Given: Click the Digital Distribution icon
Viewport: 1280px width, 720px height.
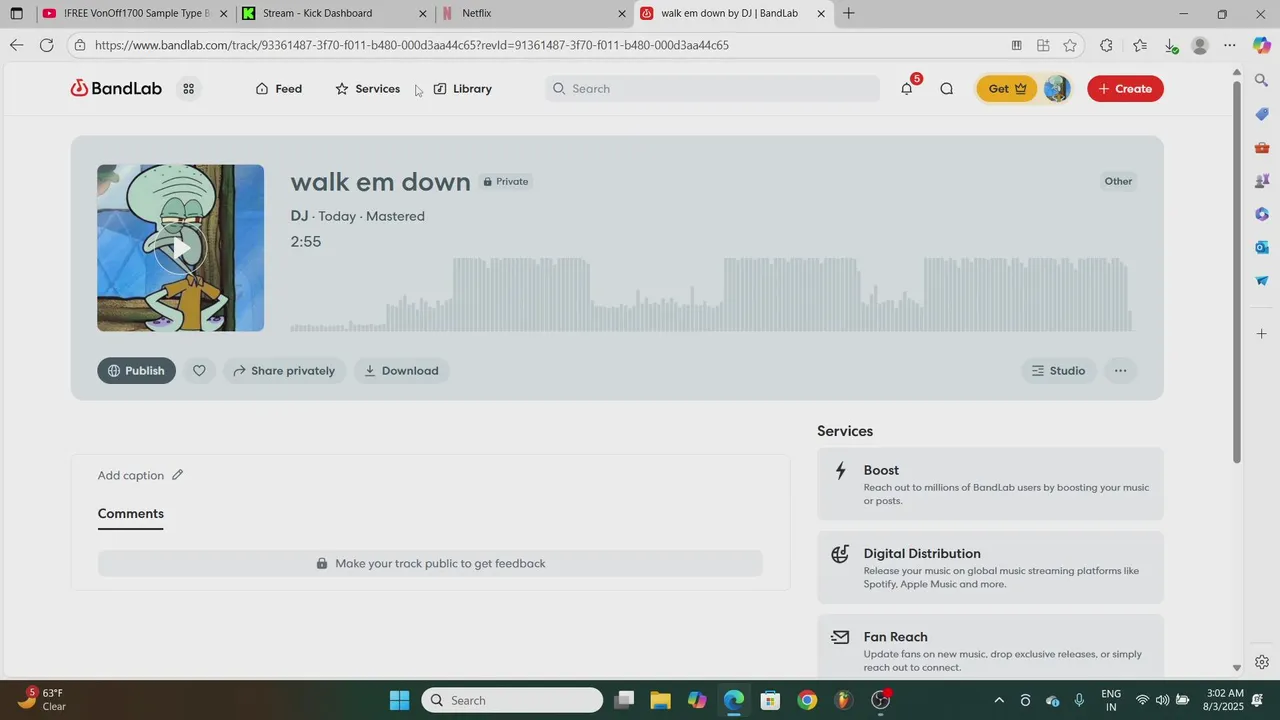Looking at the screenshot, I should point(841,554).
